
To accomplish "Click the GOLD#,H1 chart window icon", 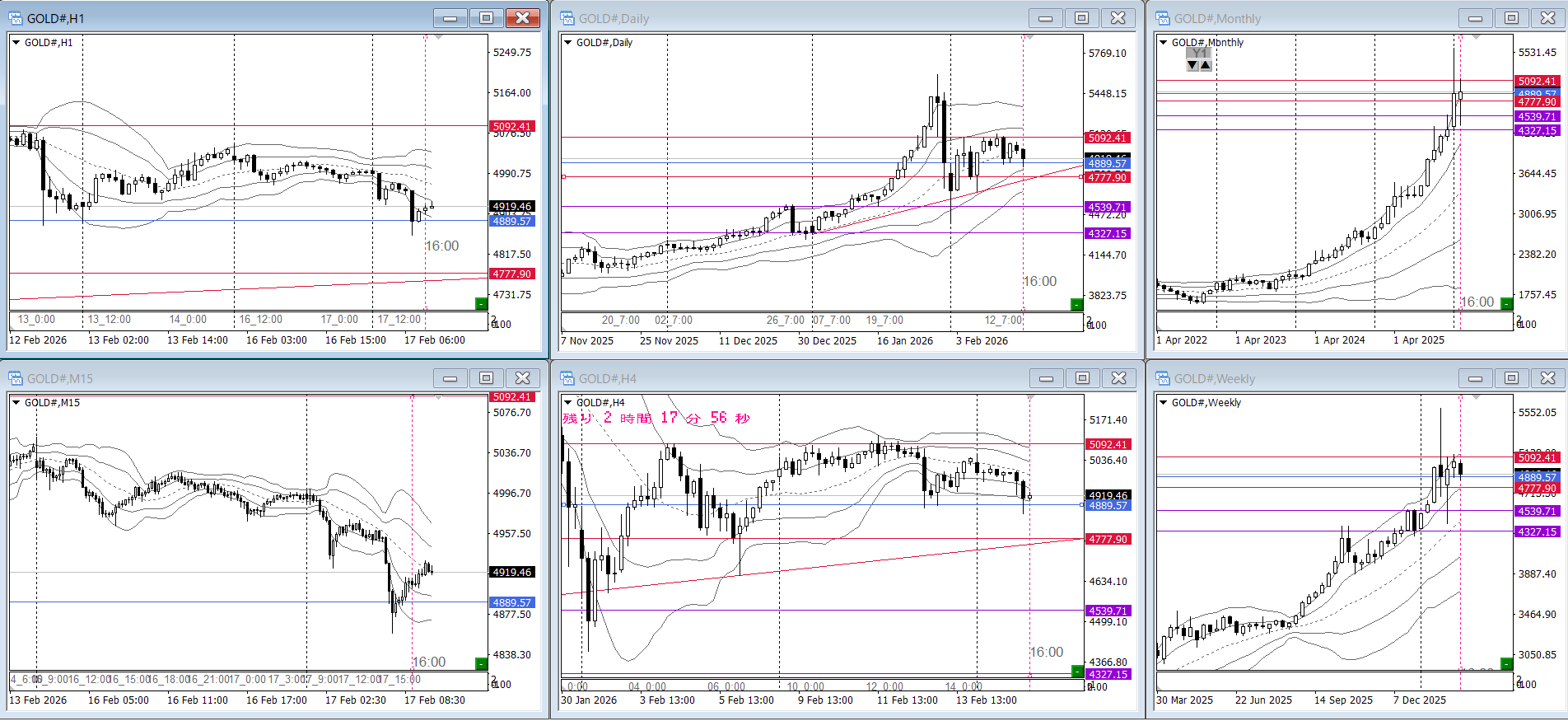I will (x=16, y=18).
